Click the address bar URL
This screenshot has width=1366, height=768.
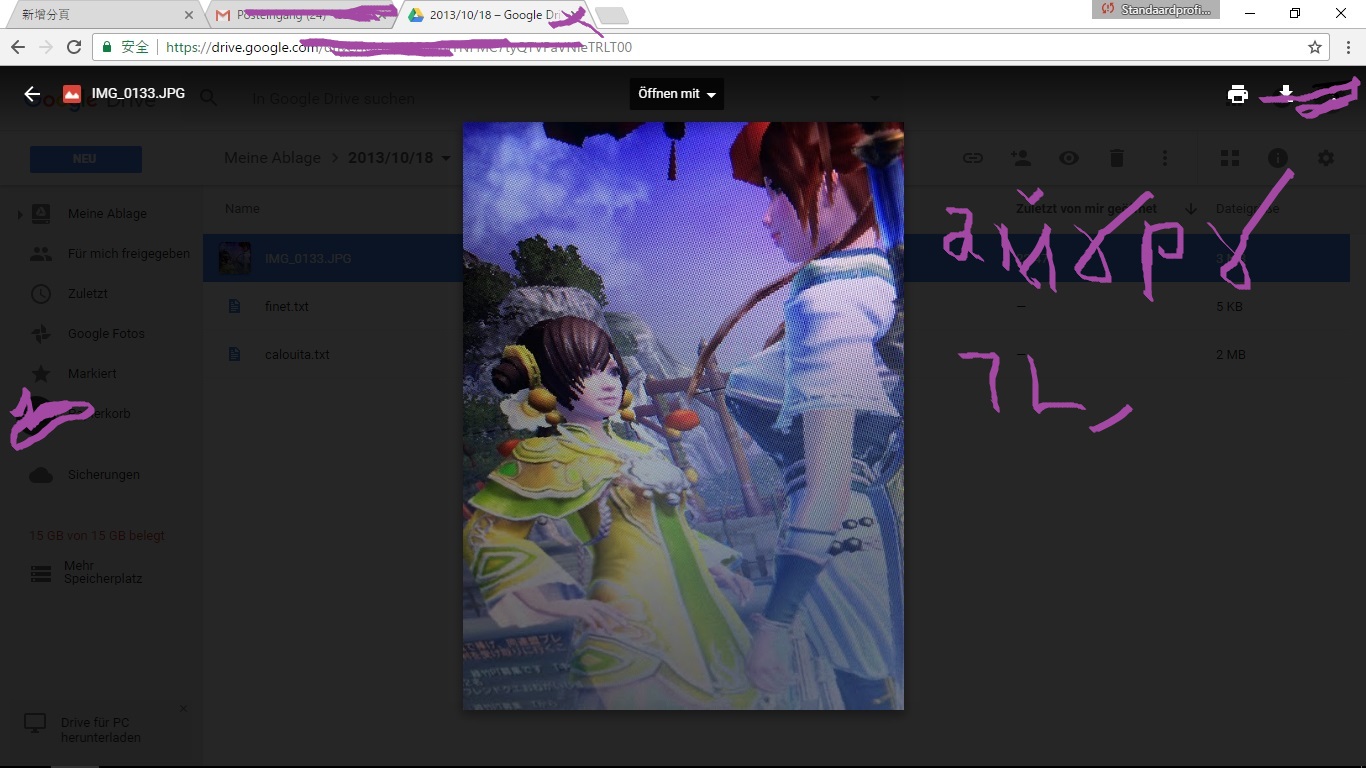point(398,47)
